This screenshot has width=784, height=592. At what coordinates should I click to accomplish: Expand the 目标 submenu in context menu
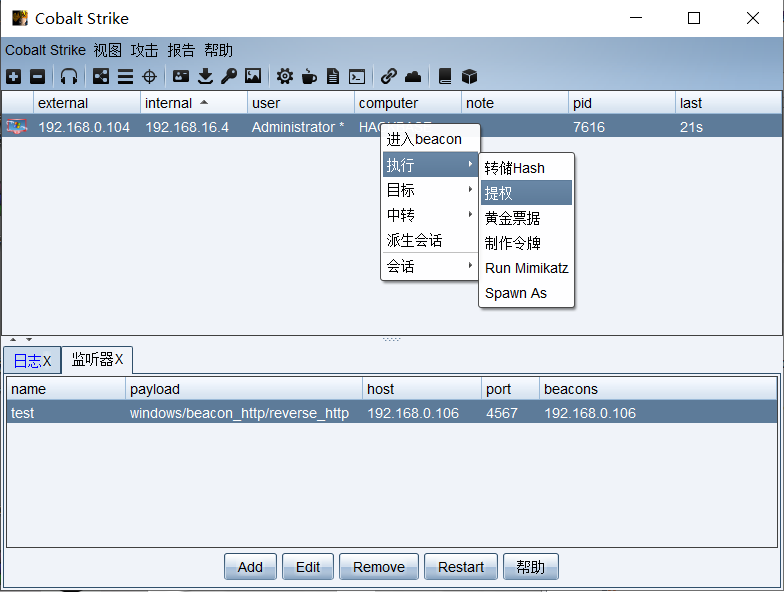[429, 190]
